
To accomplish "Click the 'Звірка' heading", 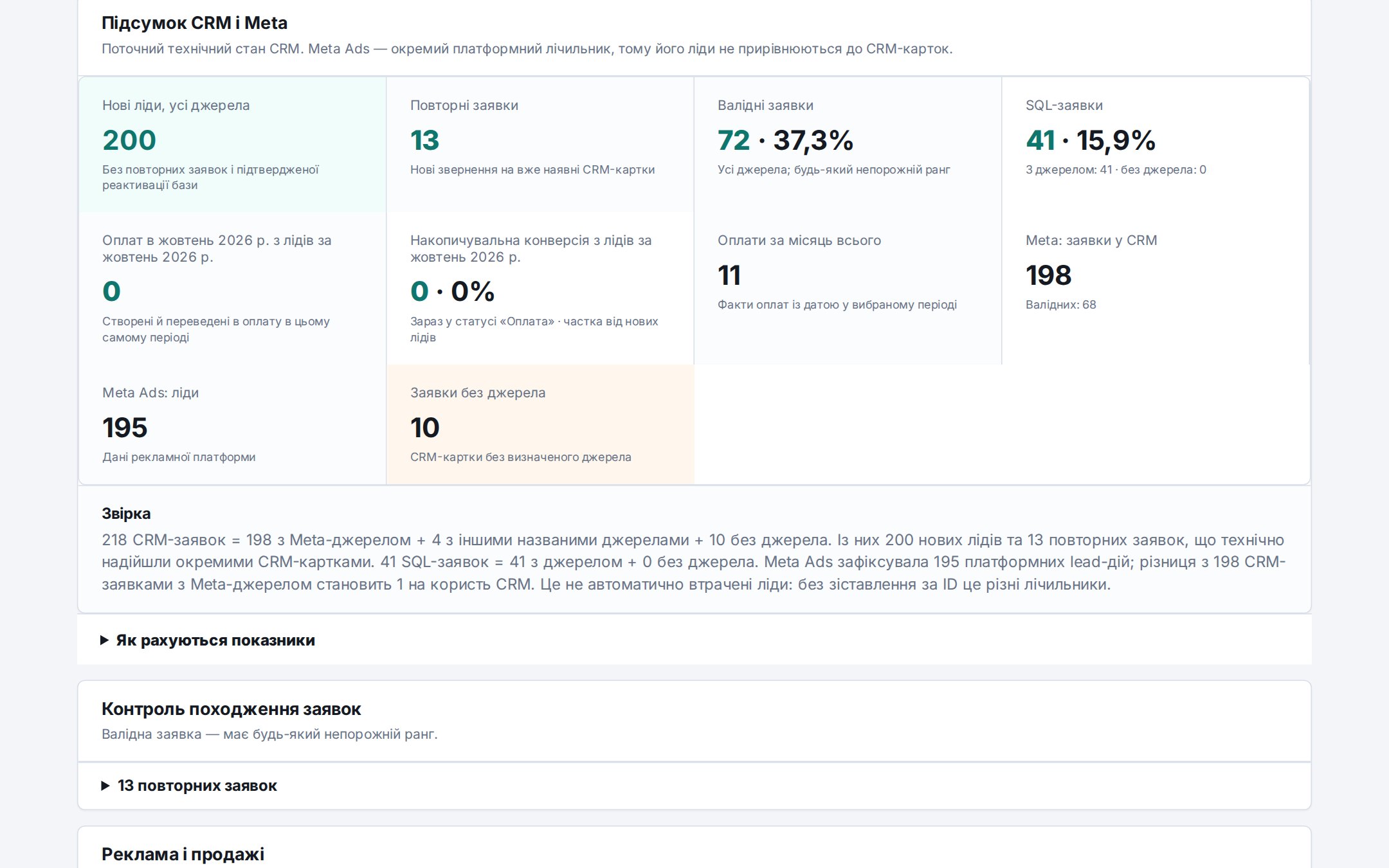I will click(x=126, y=514).
